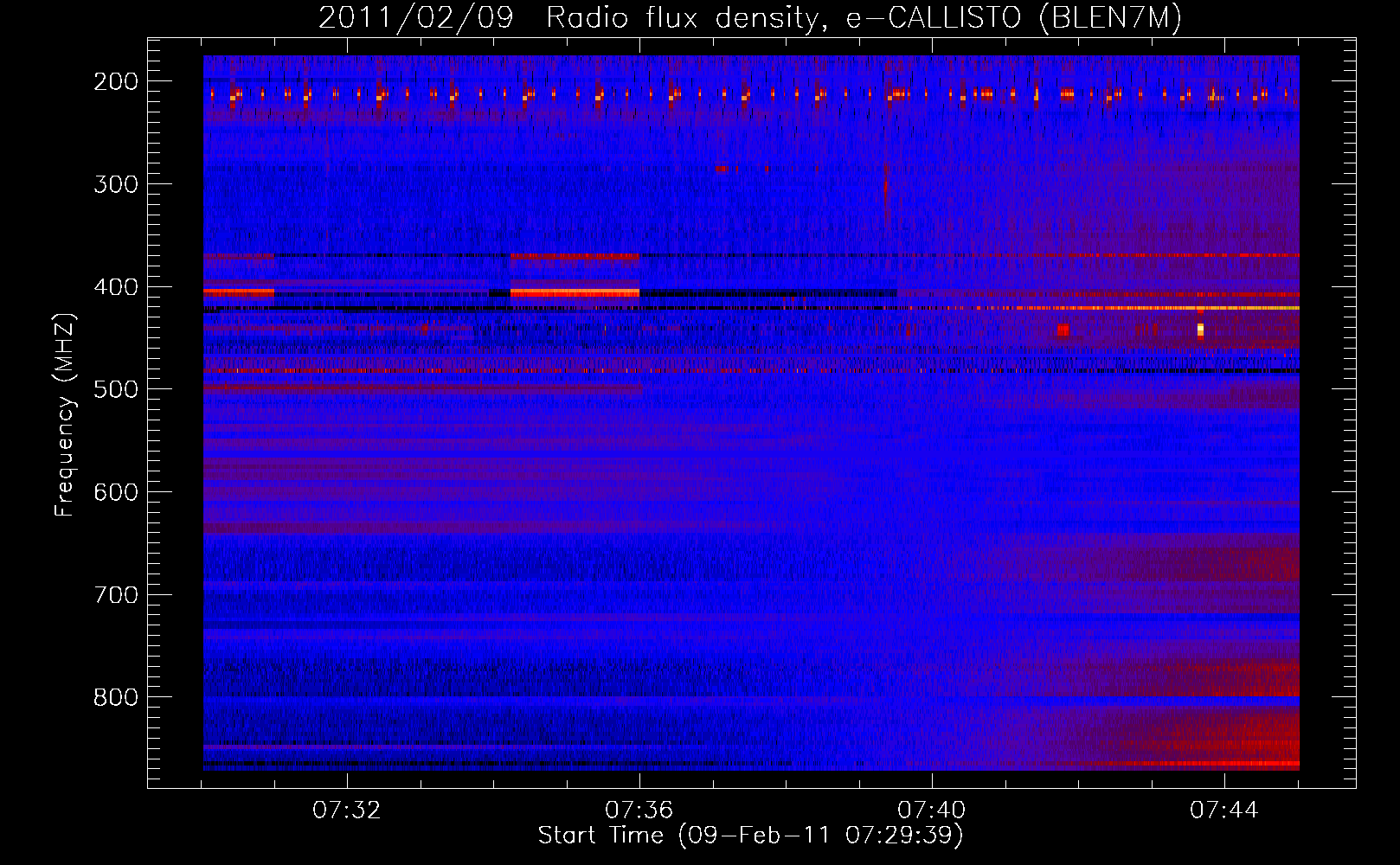The width and height of the screenshot is (1400, 865).
Task: Click the 'Frequency (MHZ)' axis label
Action: (65, 414)
